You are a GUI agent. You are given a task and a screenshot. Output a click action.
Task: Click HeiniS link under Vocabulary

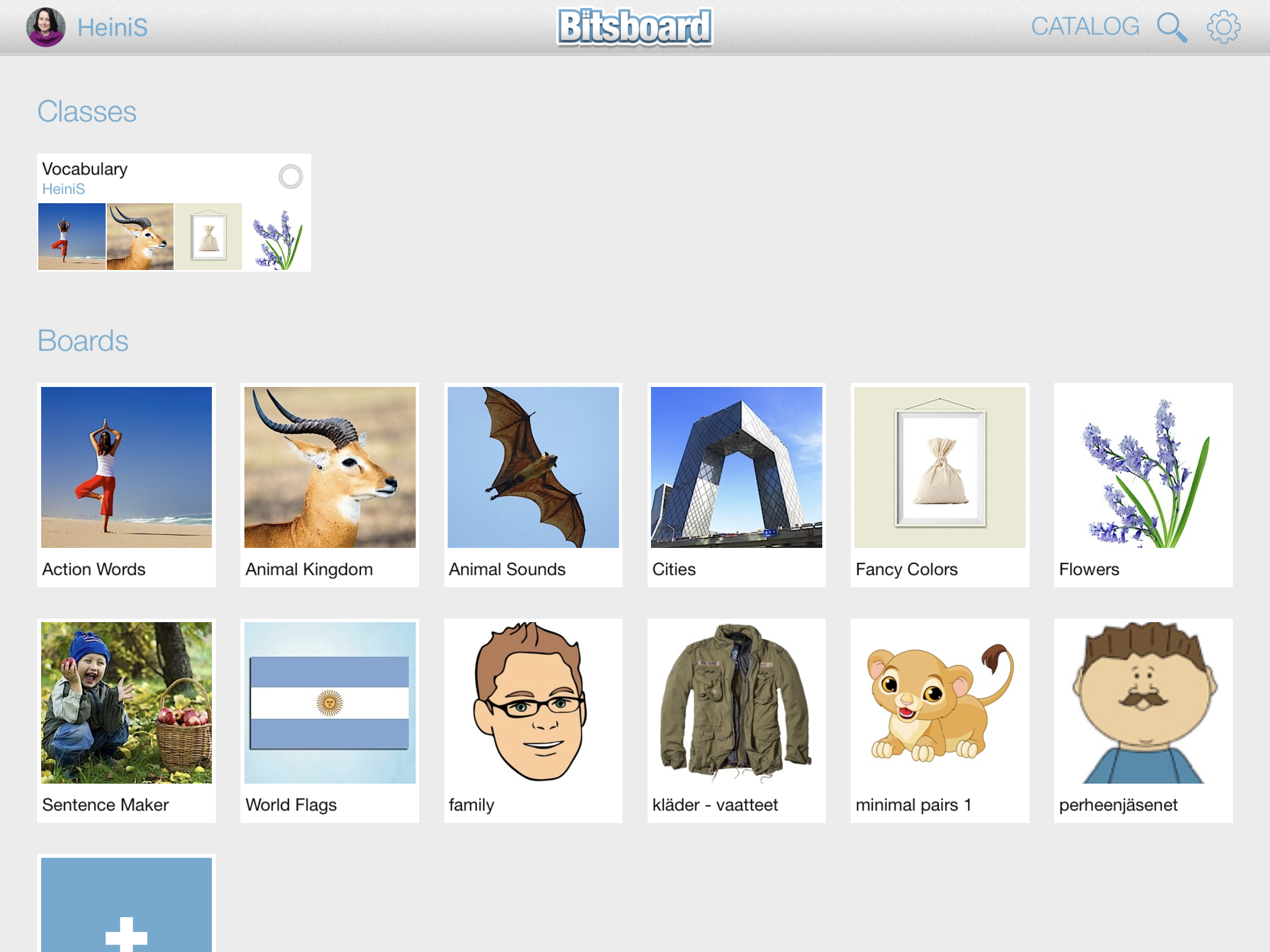[63, 189]
